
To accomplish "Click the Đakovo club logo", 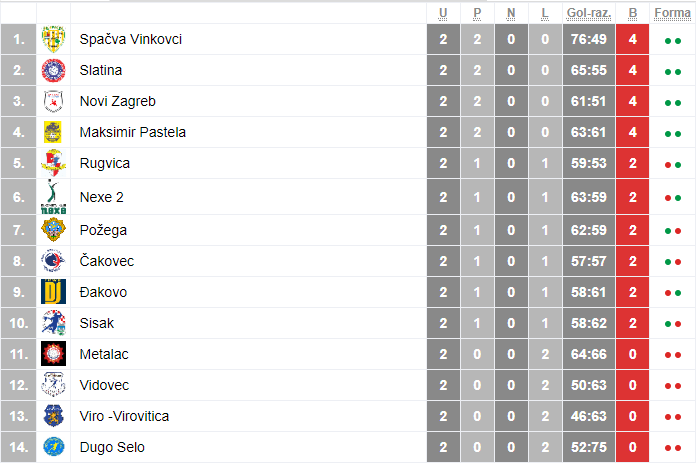I will 53,292.
